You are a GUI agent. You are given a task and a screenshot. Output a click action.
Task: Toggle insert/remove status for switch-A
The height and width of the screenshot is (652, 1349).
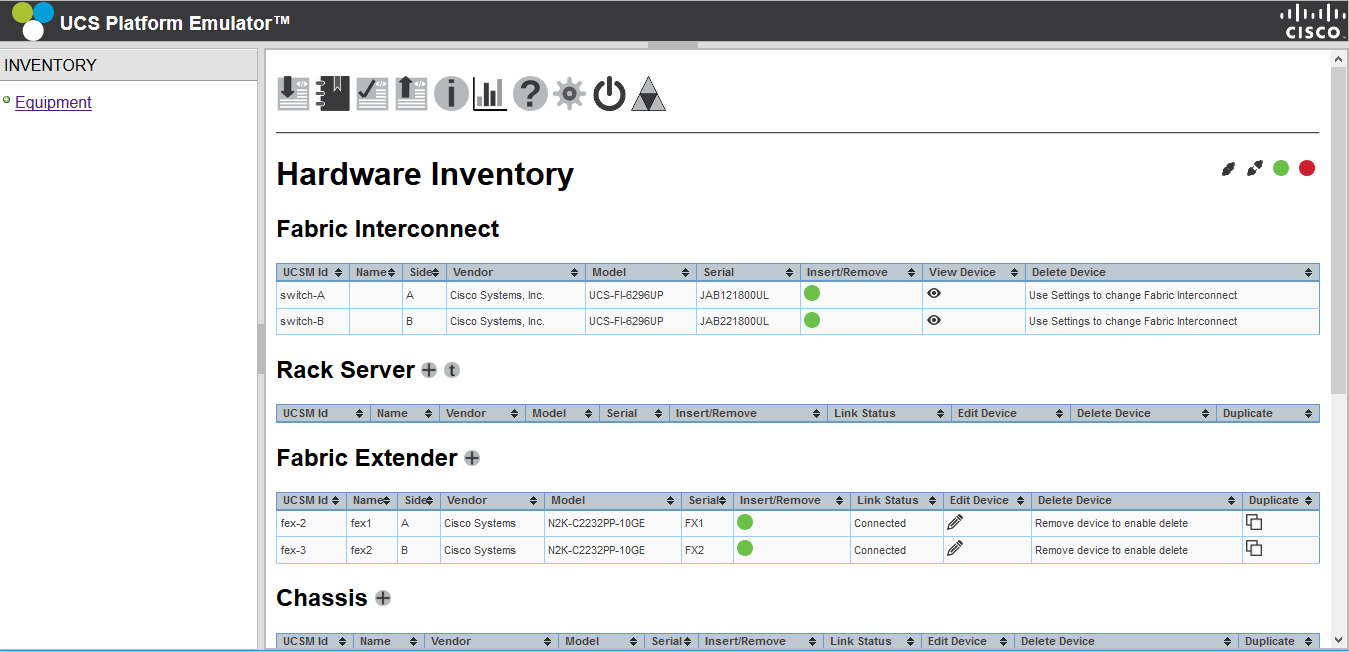click(812, 294)
